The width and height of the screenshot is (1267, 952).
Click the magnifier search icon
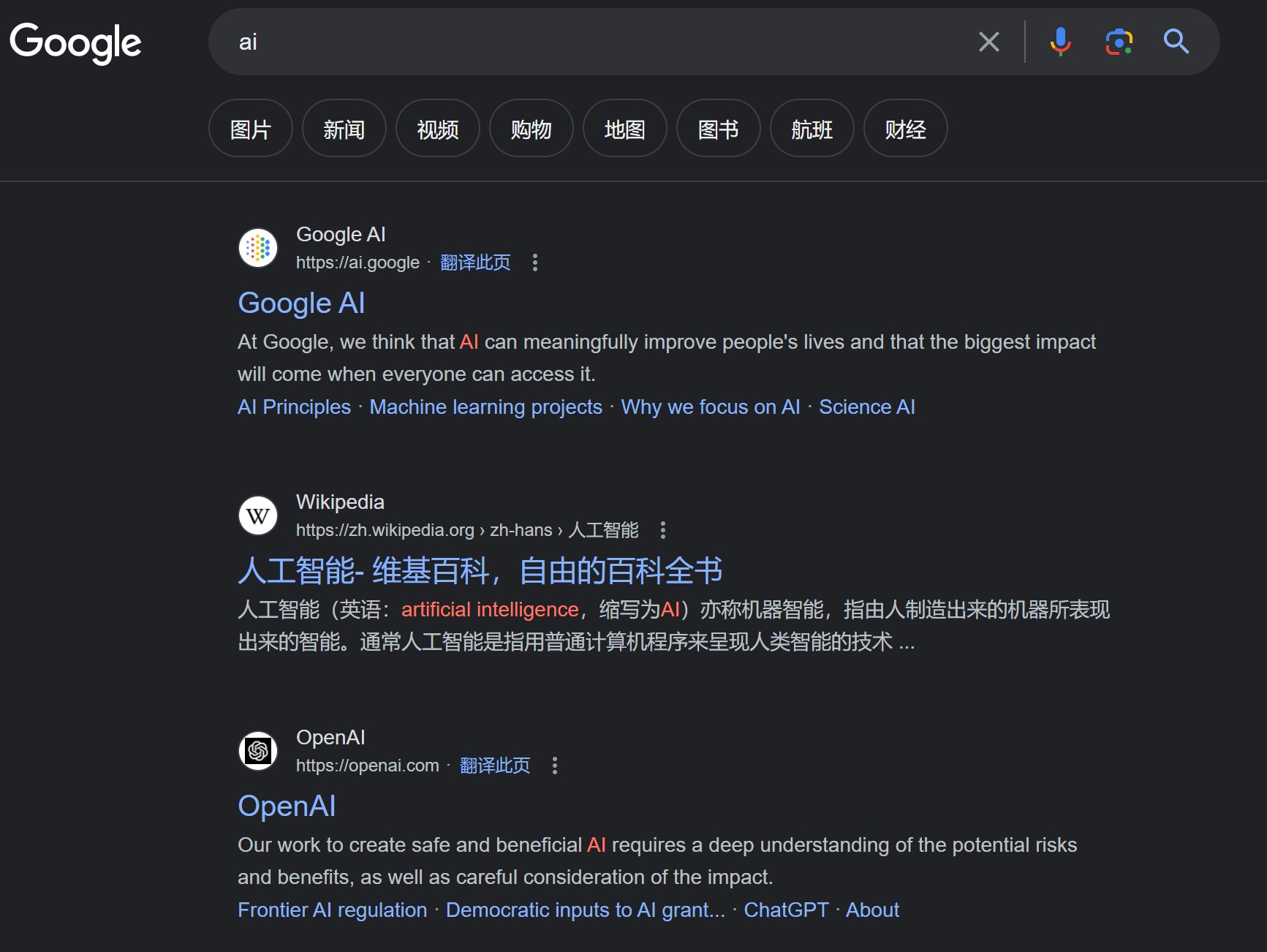click(x=1176, y=42)
